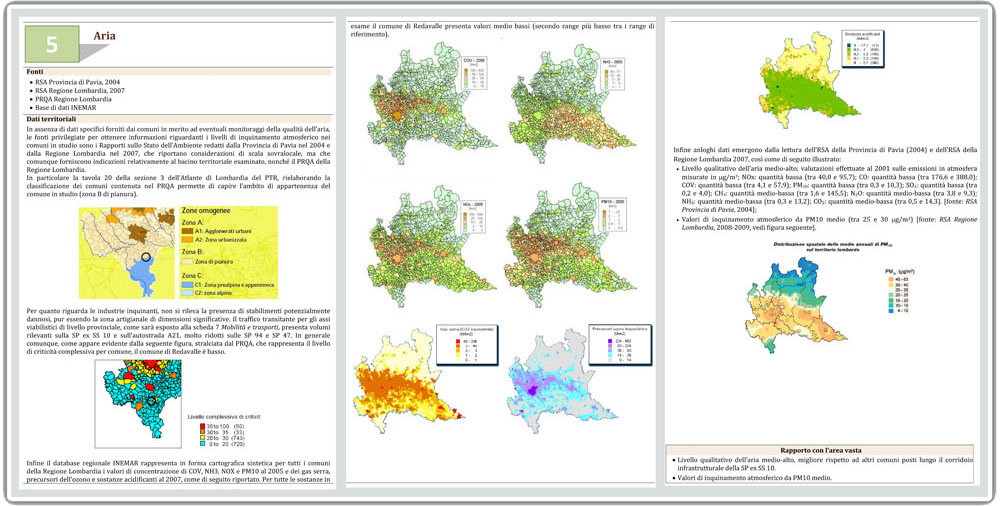Open the cyan overall criticality level map
The height and width of the screenshot is (507, 1000).
pyautogui.click(x=138, y=404)
